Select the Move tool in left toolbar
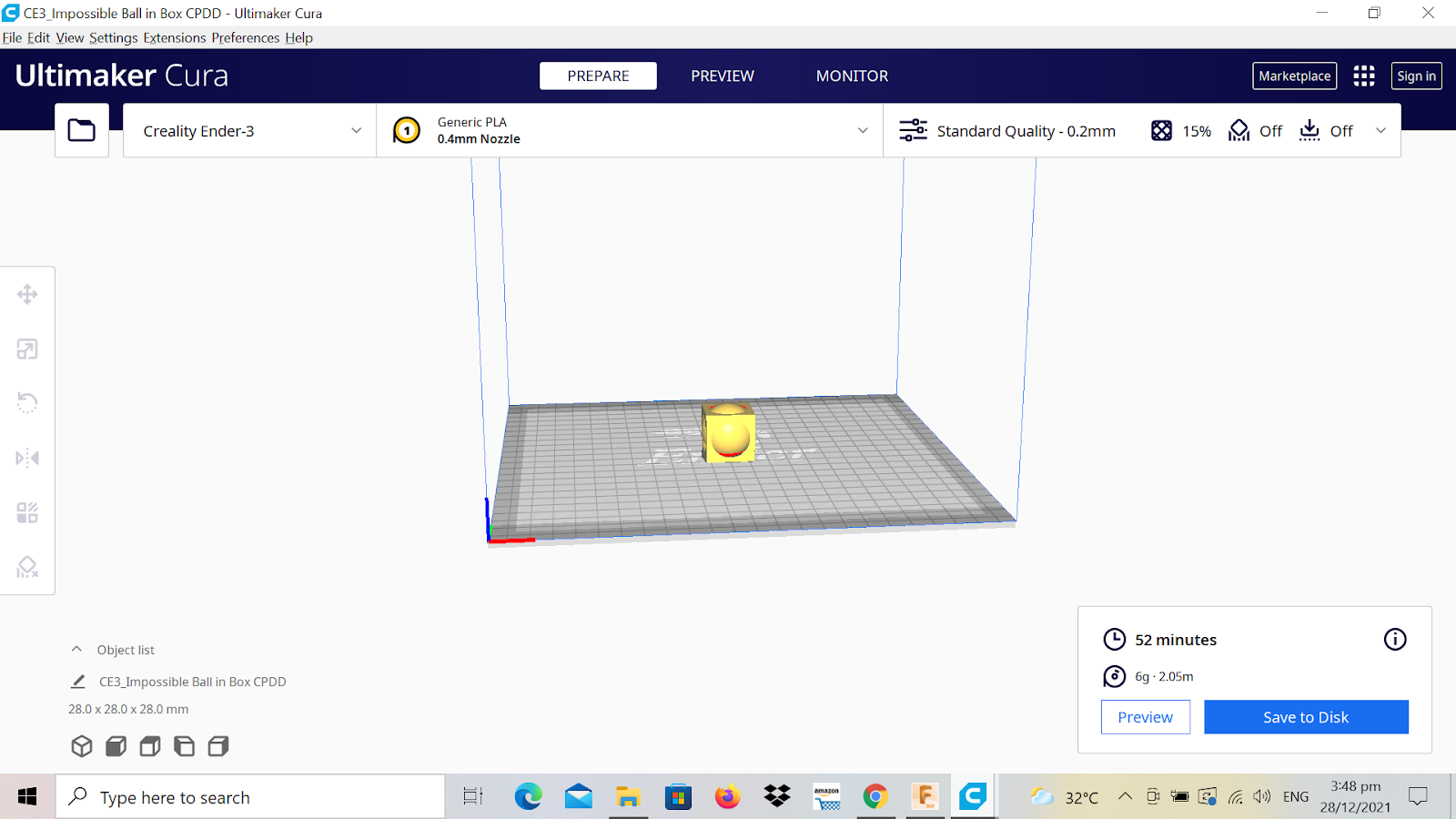 tap(27, 294)
